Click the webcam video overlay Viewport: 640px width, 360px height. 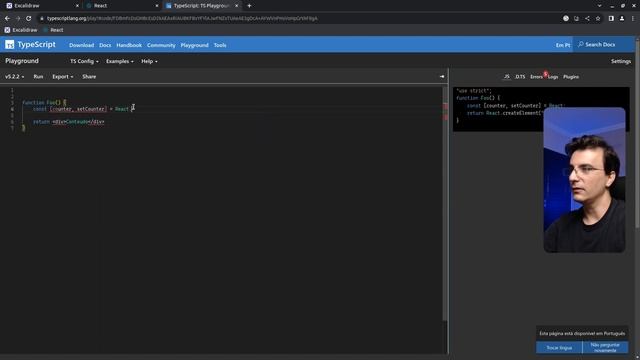(x=584, y=180)
